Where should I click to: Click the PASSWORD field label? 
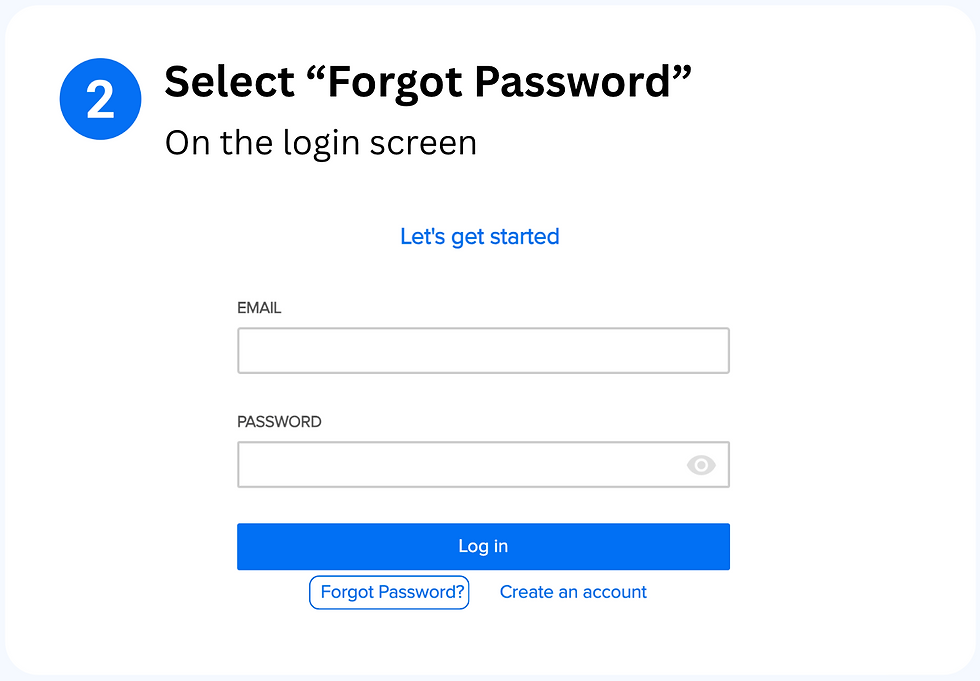click(279, 422)
